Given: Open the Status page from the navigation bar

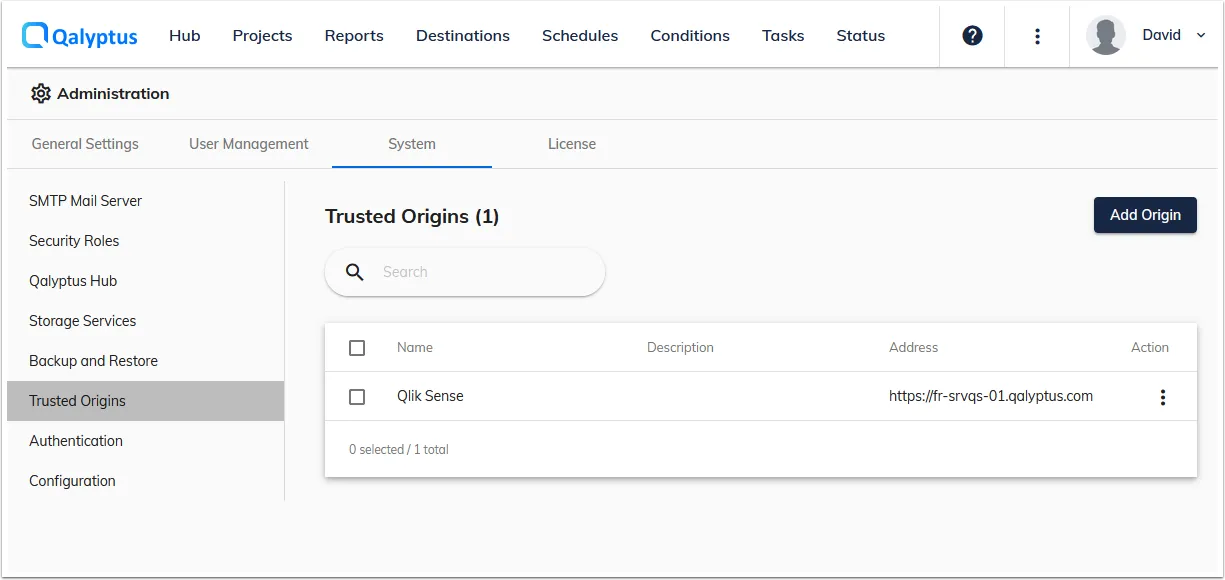Looking at the screenshot, I should point(860,35).
